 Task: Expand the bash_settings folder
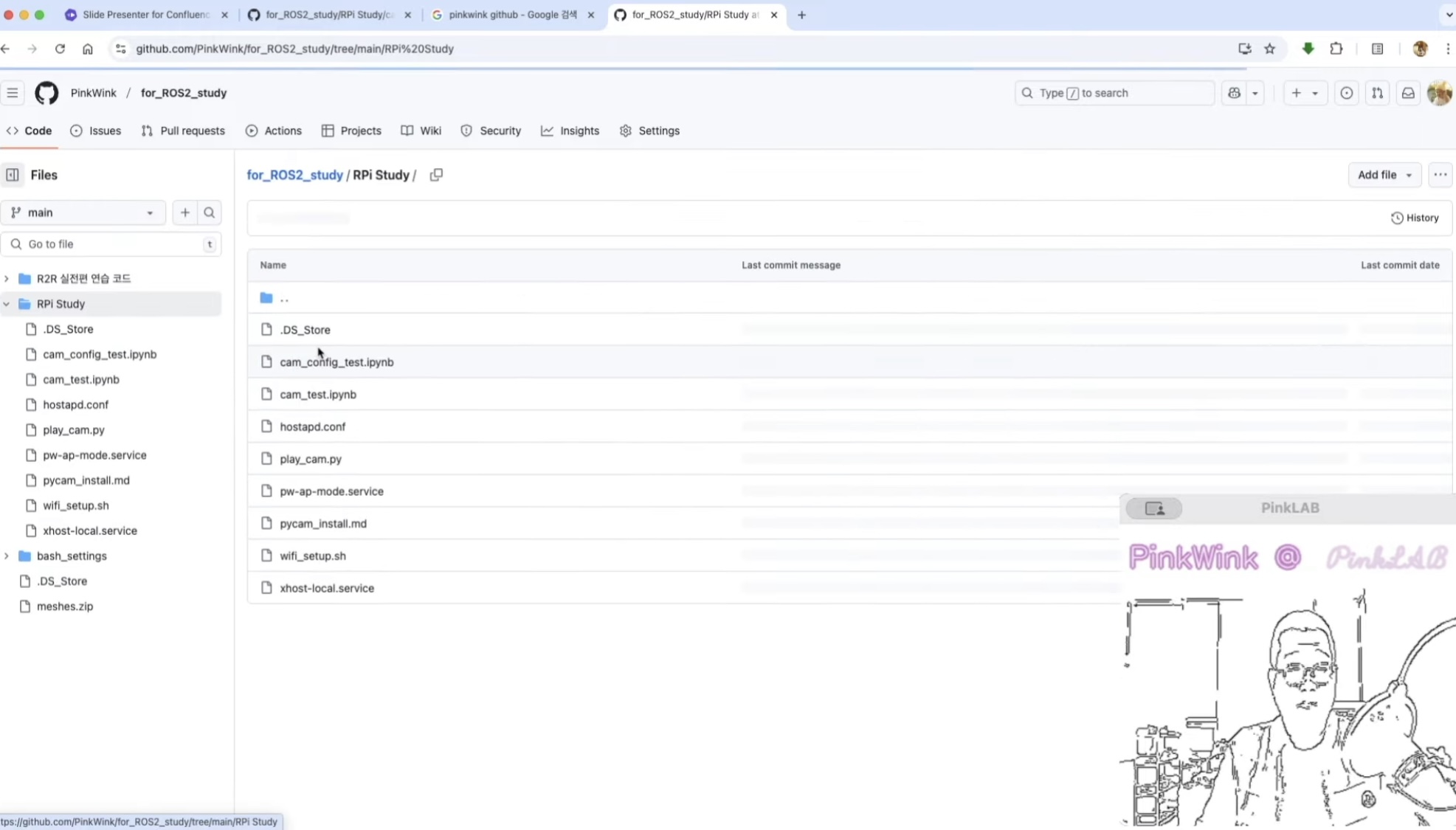tap(7, 556)
